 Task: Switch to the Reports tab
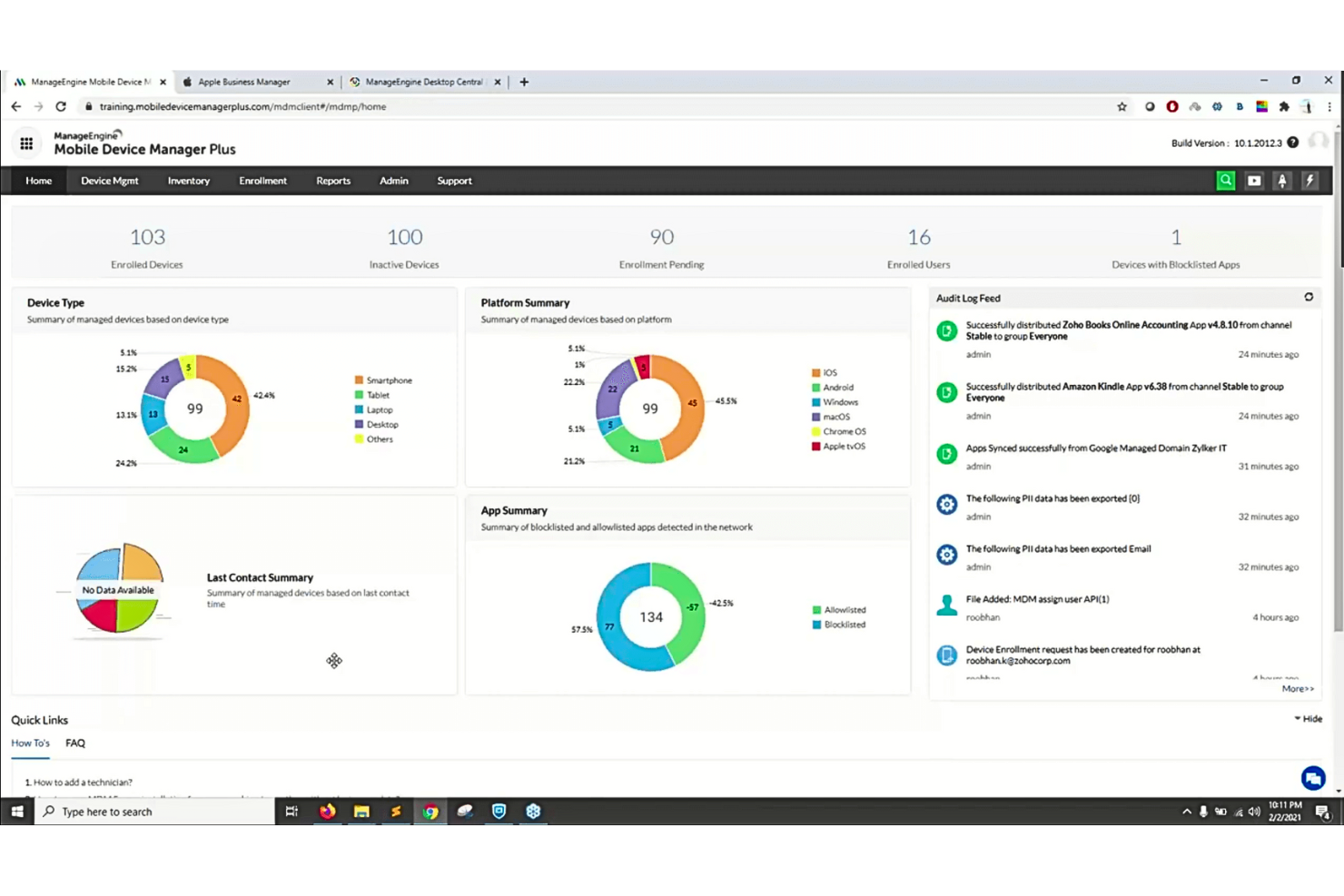coord(333,181)
